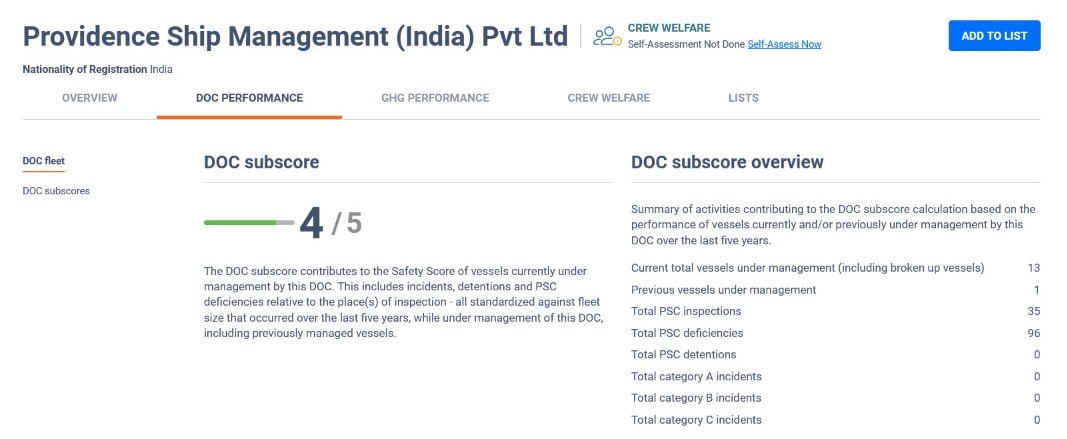Viewport: 1067px width, 439px height.
Task: Click the Crew Welfare people icon
Action: (607, 37)
